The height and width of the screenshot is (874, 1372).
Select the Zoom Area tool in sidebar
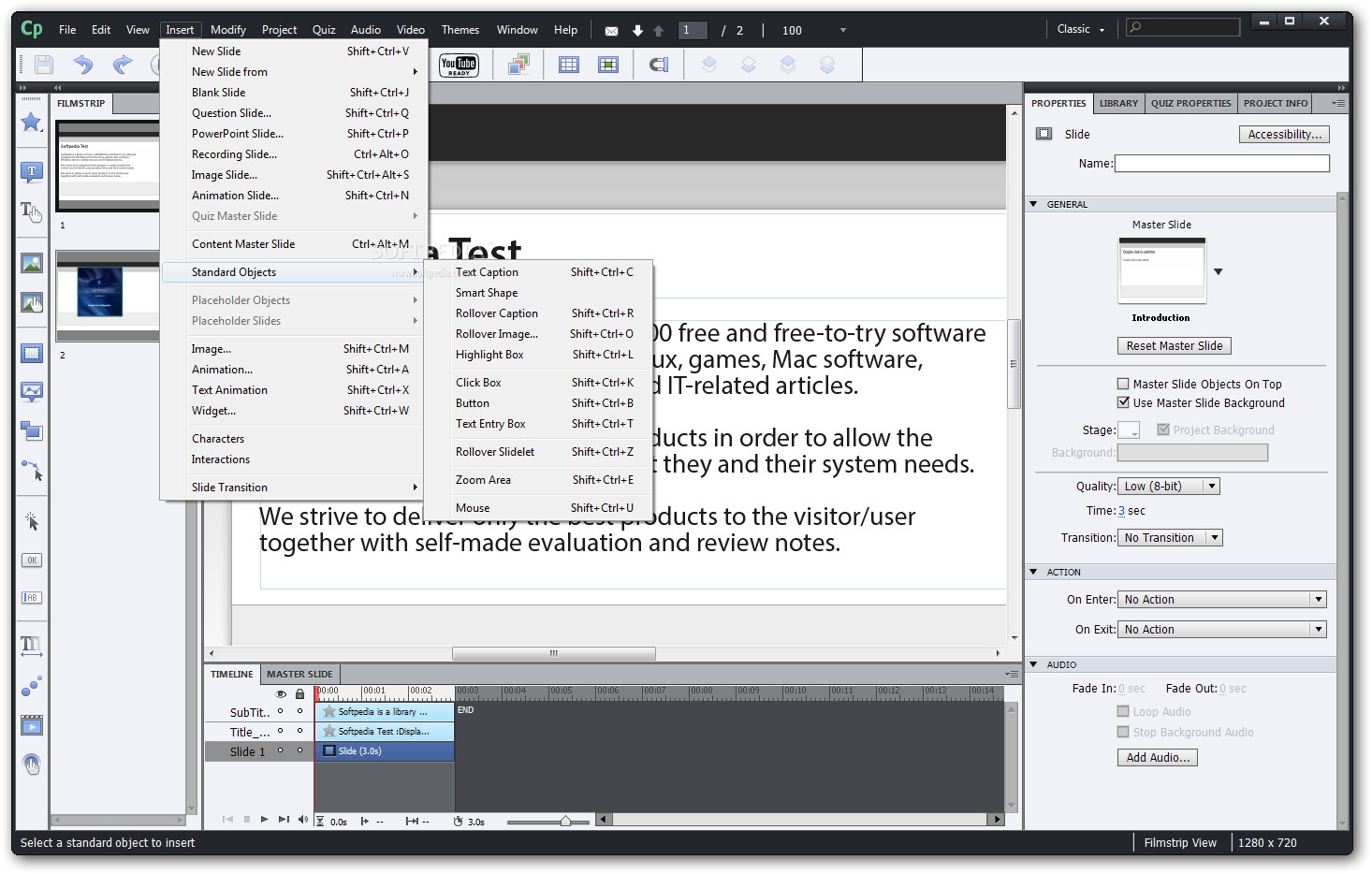click(32, 431)
